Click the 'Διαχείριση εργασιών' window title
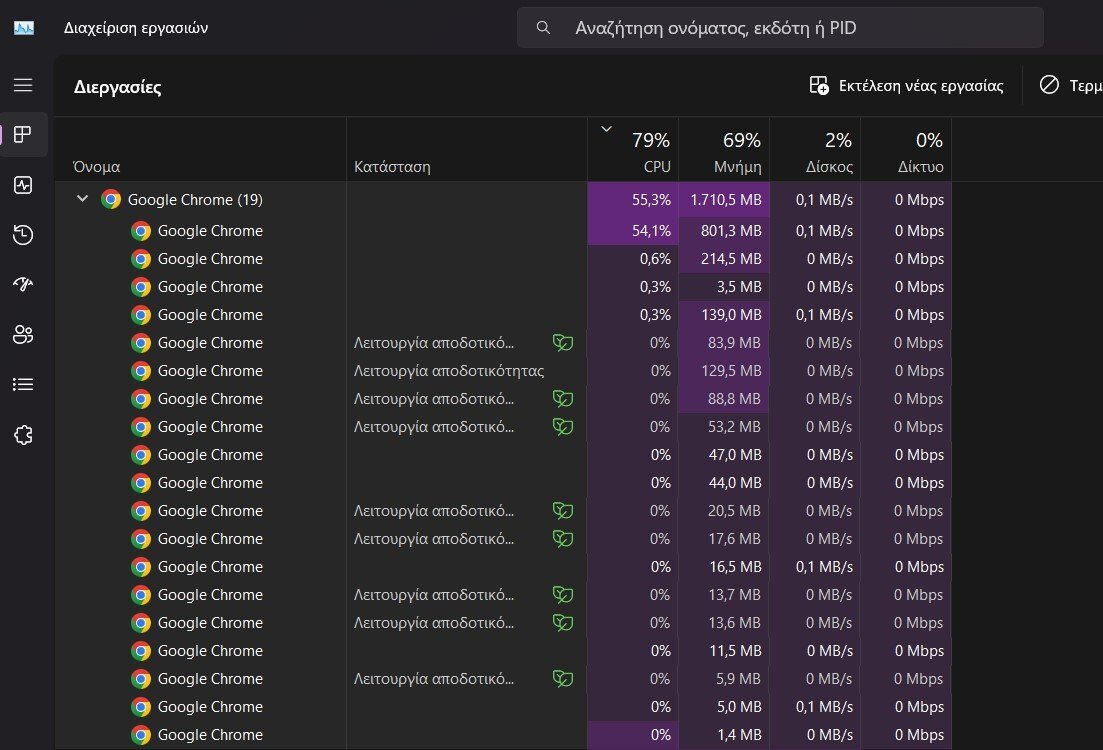Screen dimensions: 1103x750 coord(136,27)
